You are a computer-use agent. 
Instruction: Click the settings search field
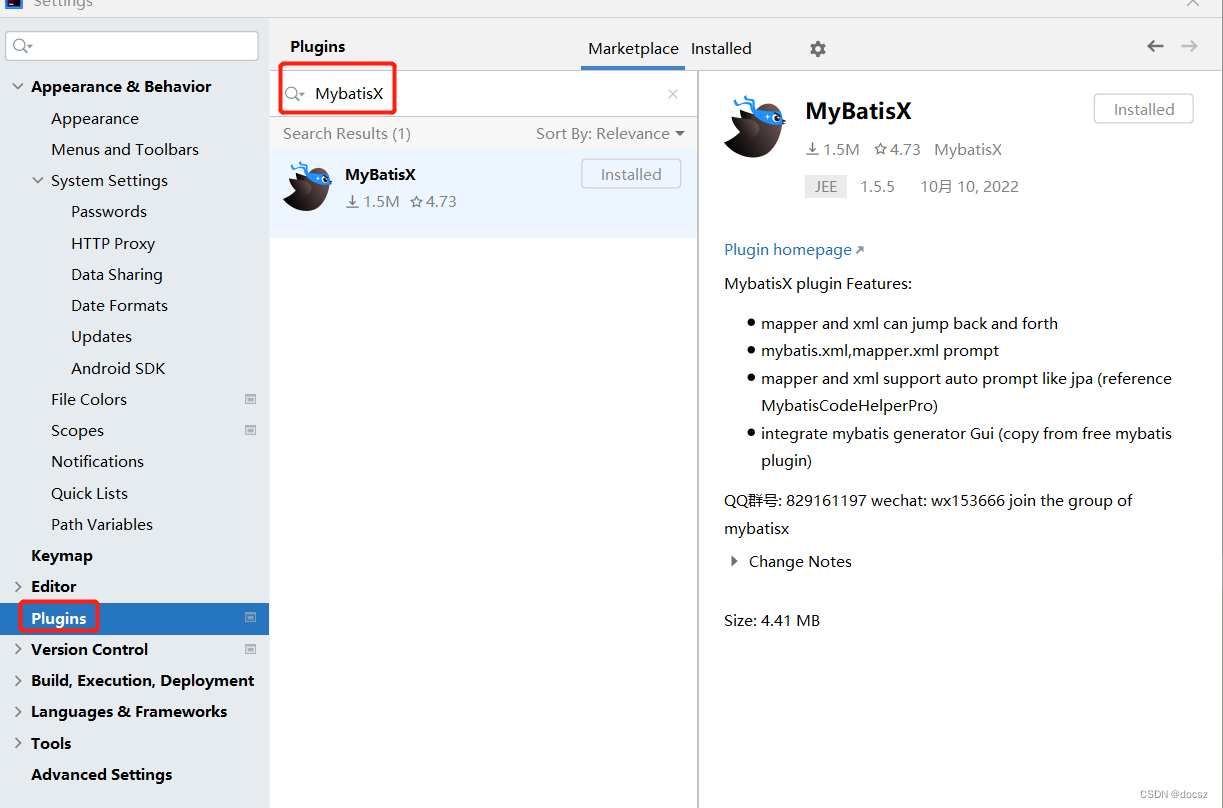tap(132, 46)
